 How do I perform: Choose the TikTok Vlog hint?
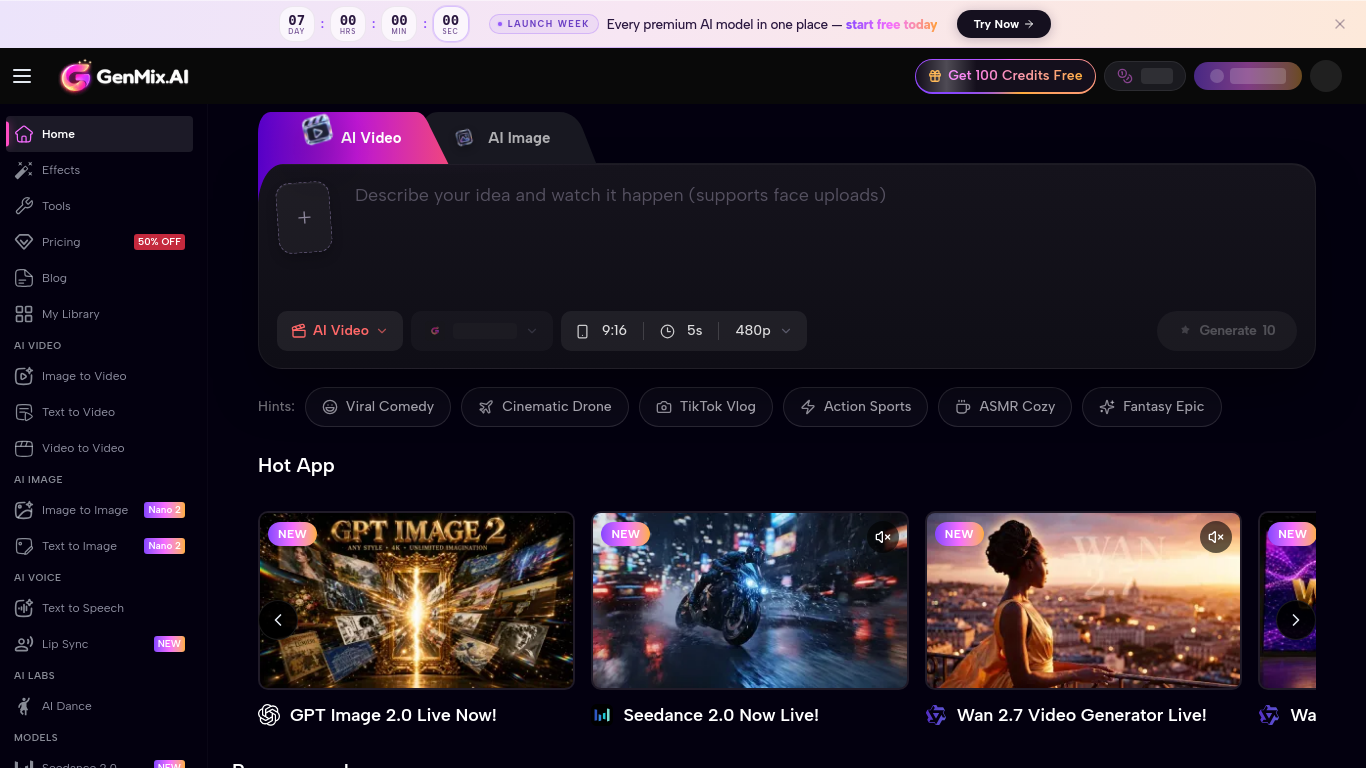pos(706,407)
